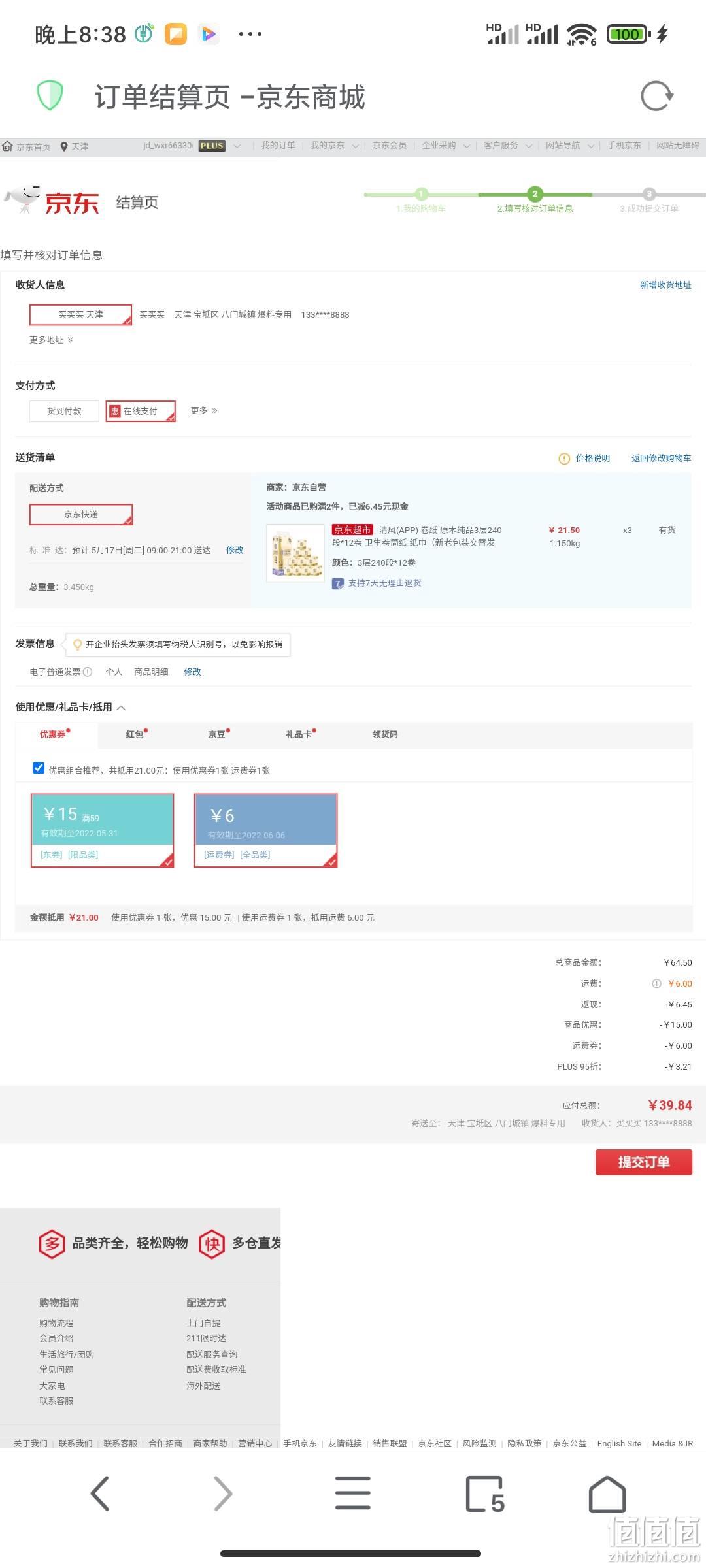Expand 更多地址 address list
706x1568 pixels.
(x=51, y=340)
